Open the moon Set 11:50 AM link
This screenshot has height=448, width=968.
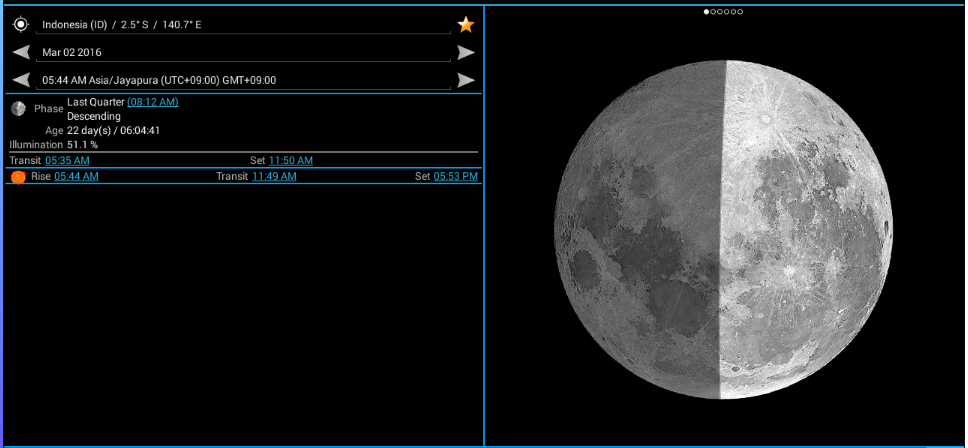click(x=291, y=160)
